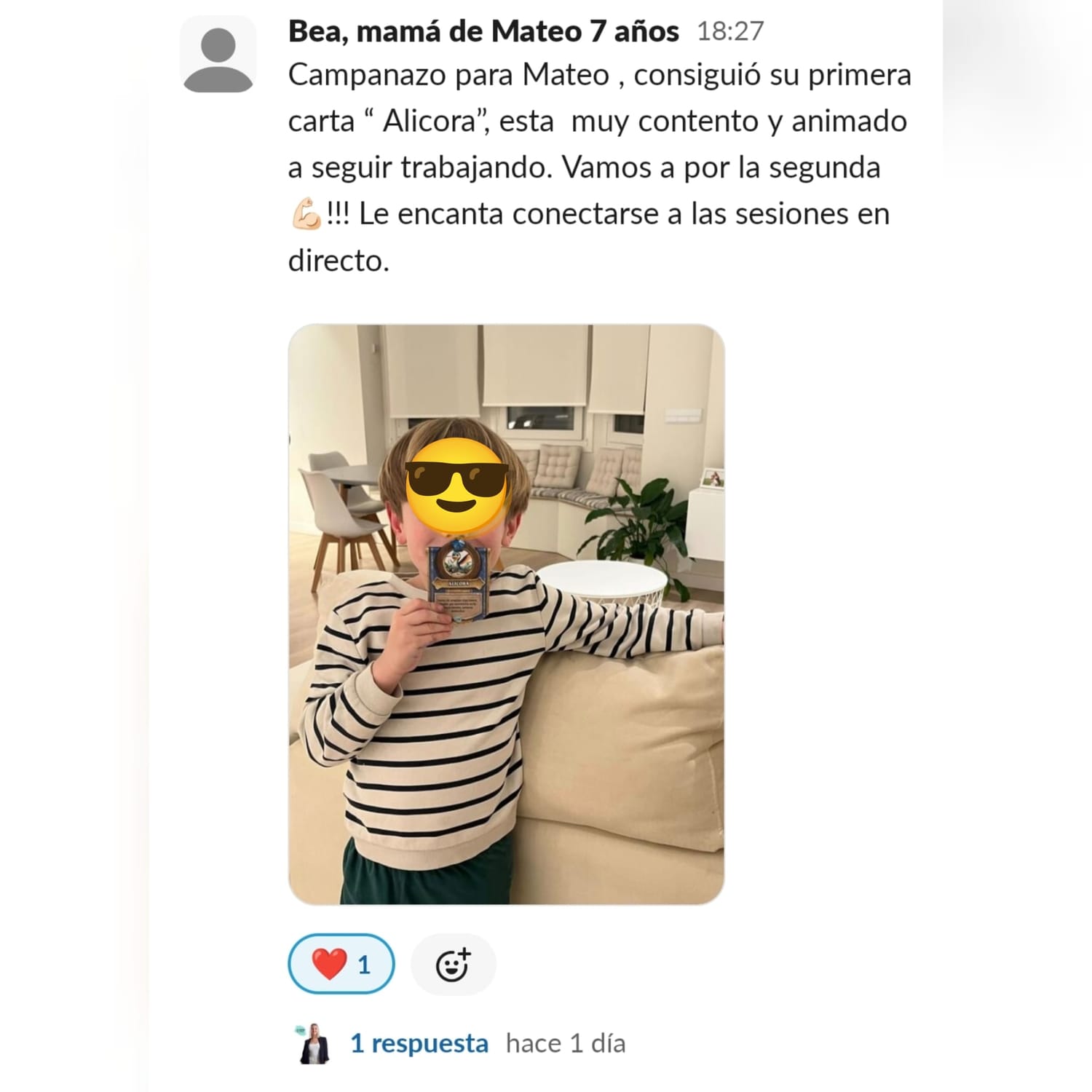
Task: Open the thread via 1 respuesta
Action: point(419,1043)
